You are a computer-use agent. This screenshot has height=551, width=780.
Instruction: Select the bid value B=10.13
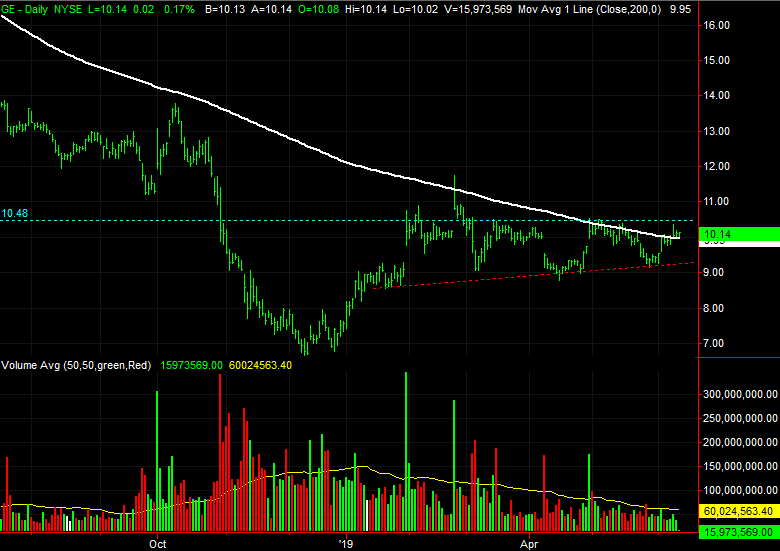tap(224, 9)
